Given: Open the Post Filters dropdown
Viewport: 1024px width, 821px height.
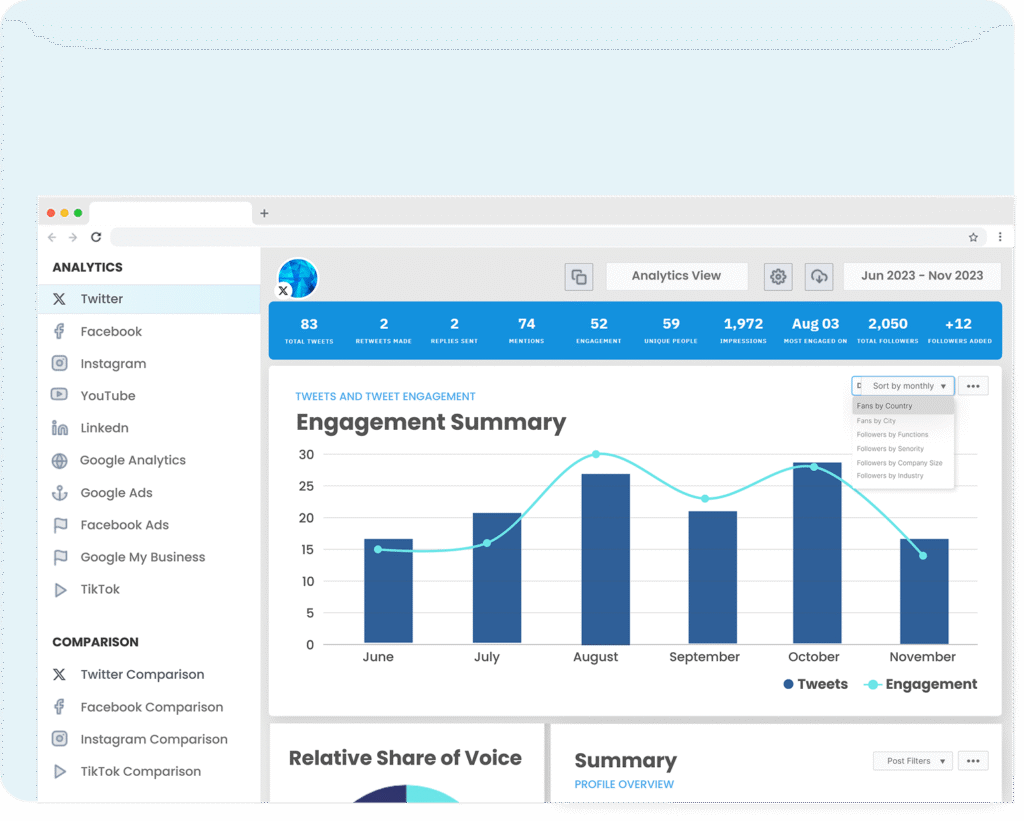Looking at the screenshot, I should pos(912,761).
